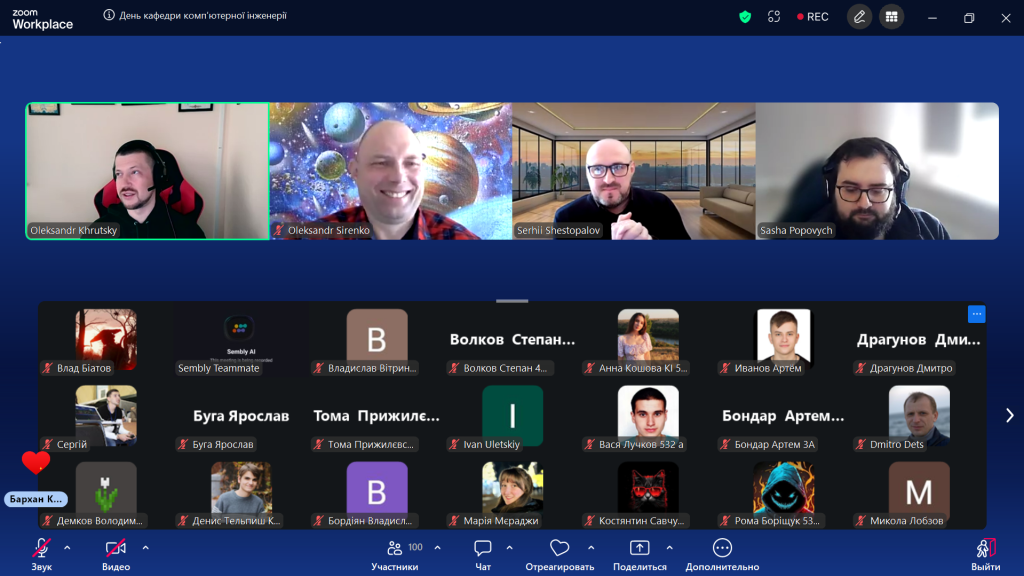The height and width of the screenshot is (576, 1024).
Task: Click the green encryption shield icon
Action: [745, 17]
